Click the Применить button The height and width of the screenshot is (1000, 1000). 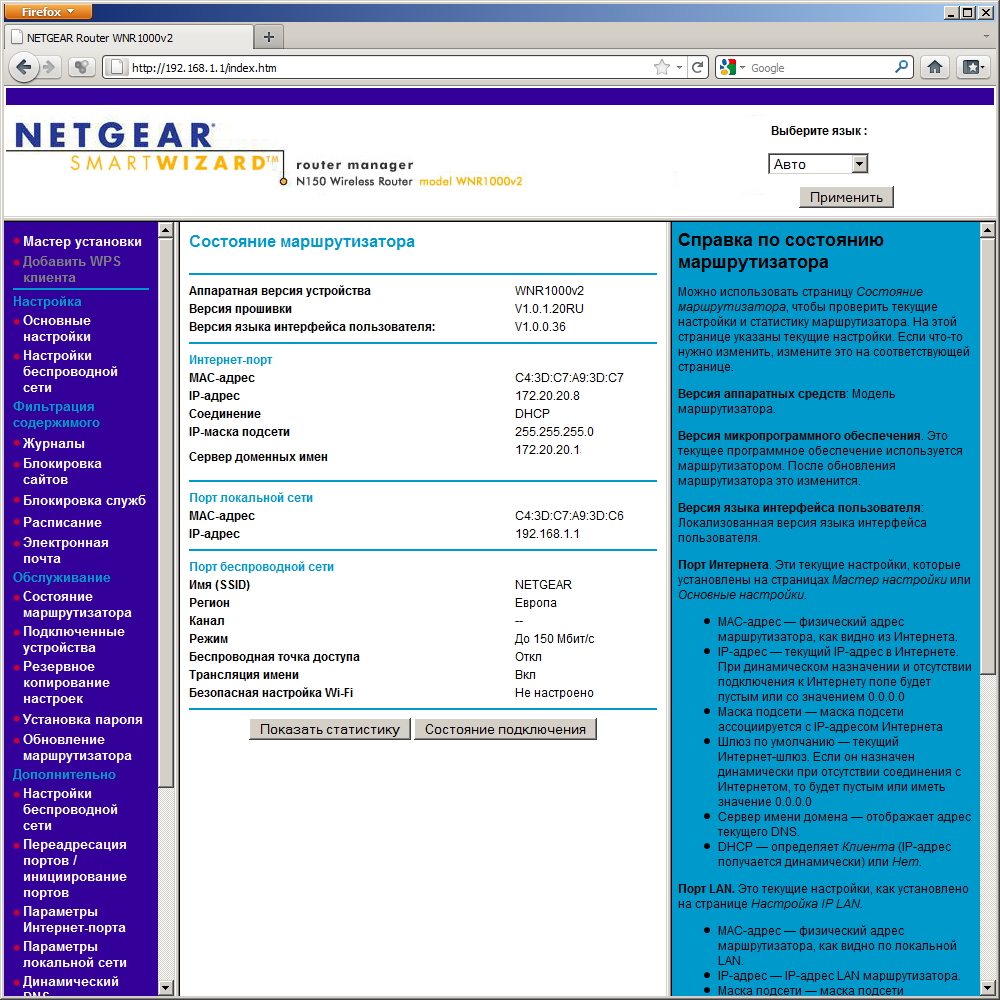846,197
